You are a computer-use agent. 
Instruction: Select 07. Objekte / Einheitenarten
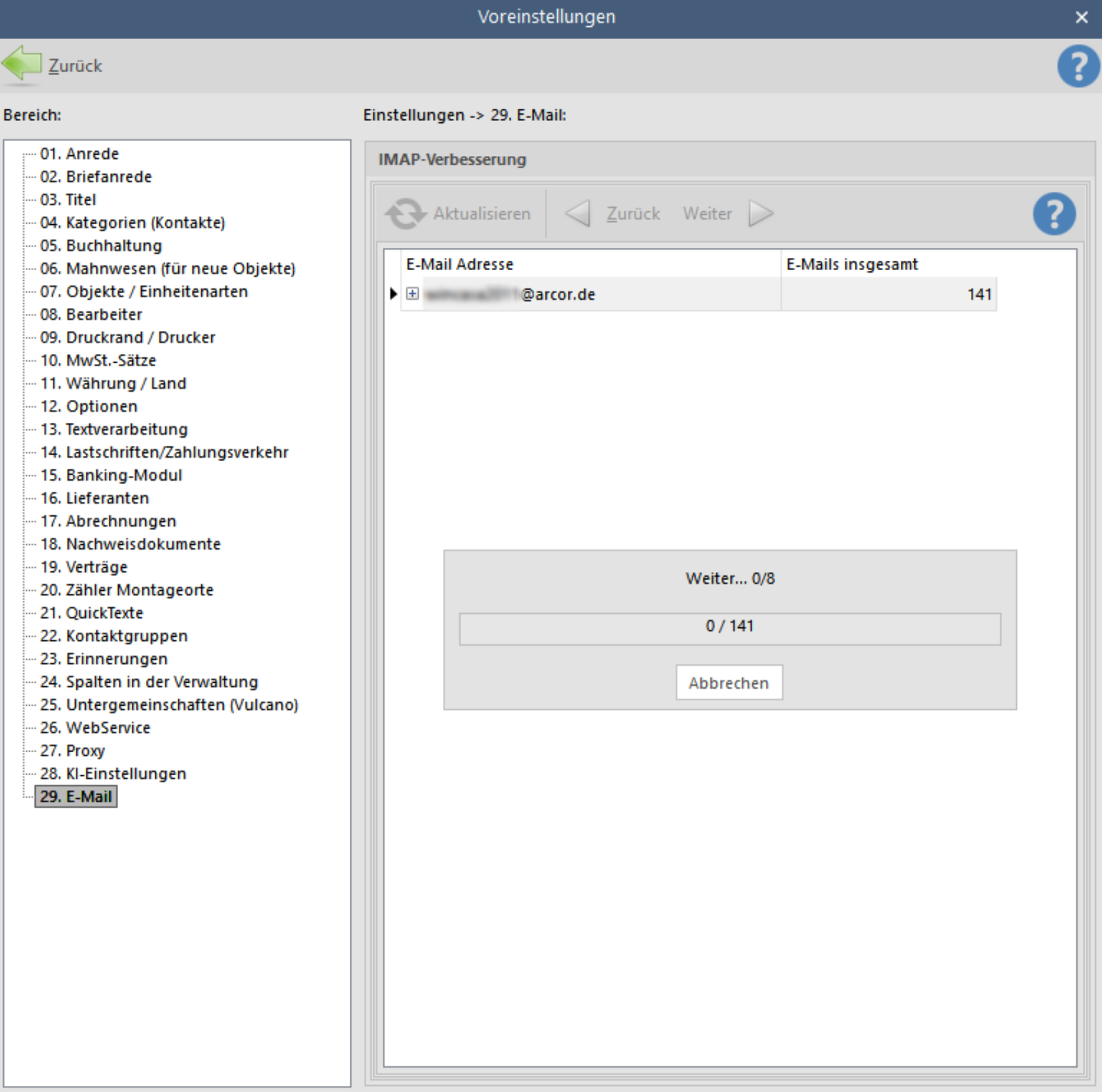click(144, 292)
